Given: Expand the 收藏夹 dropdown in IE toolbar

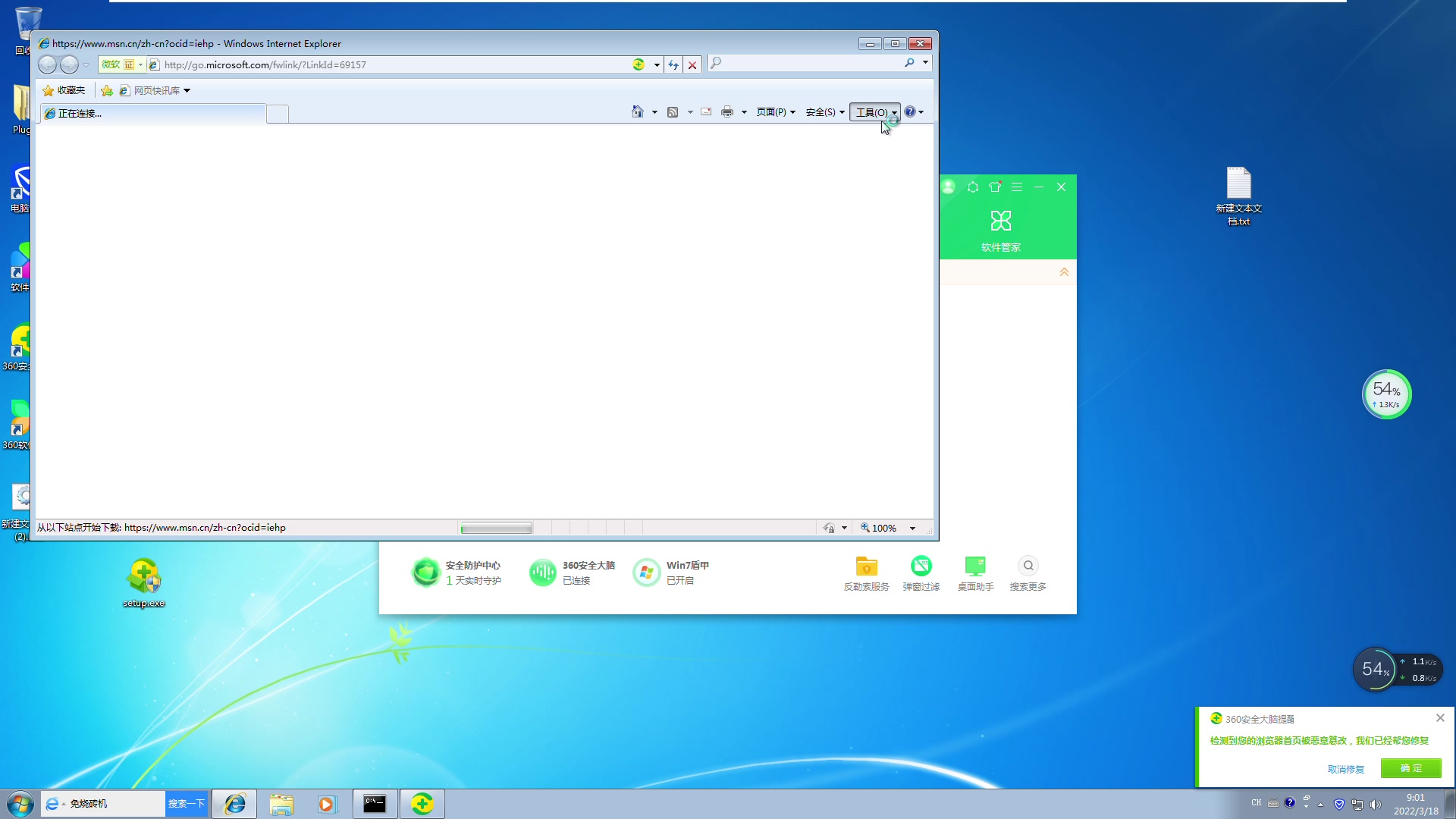Looking at the screenshot, I should coord(65,90).
